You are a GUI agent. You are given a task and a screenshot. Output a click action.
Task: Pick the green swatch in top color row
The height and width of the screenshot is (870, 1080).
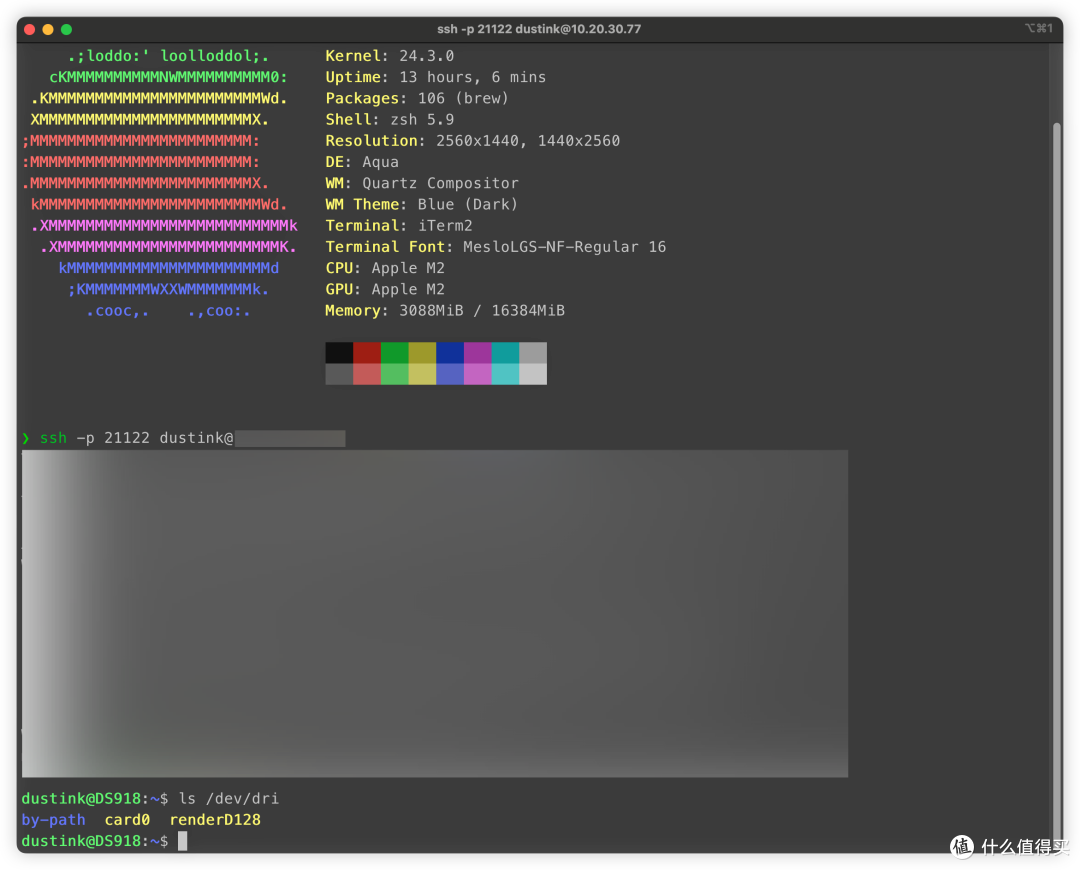pos(395,353)
